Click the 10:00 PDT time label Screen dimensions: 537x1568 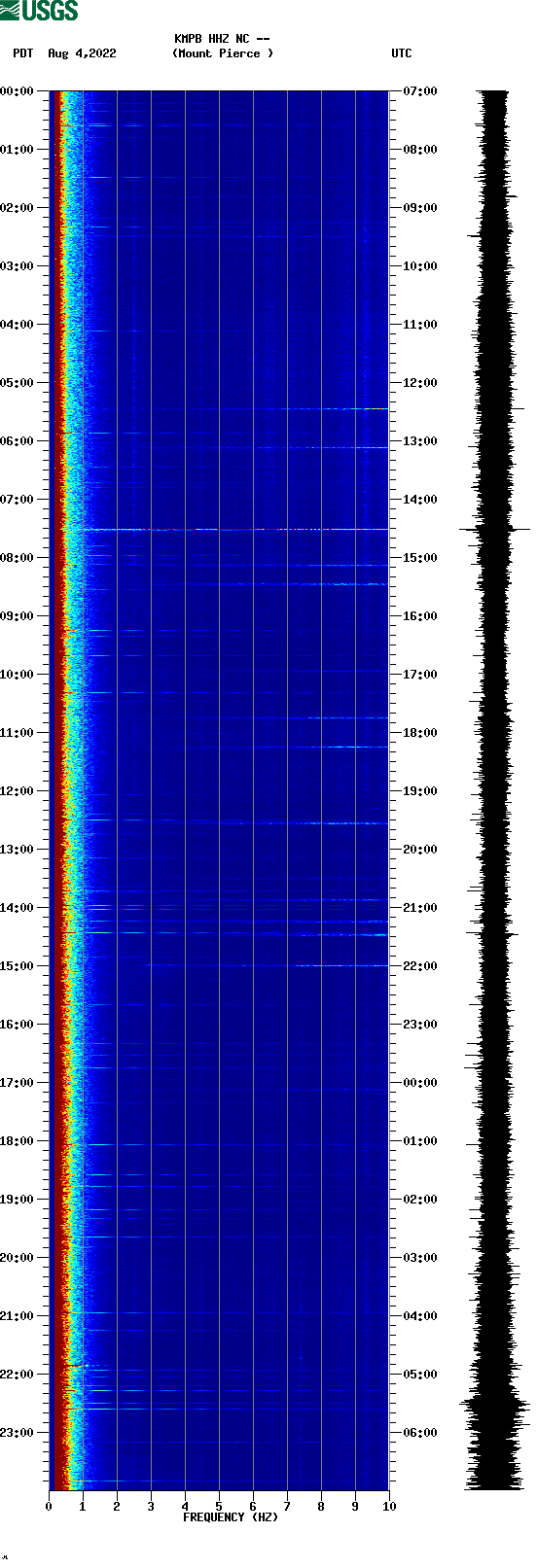pos(18,675)
